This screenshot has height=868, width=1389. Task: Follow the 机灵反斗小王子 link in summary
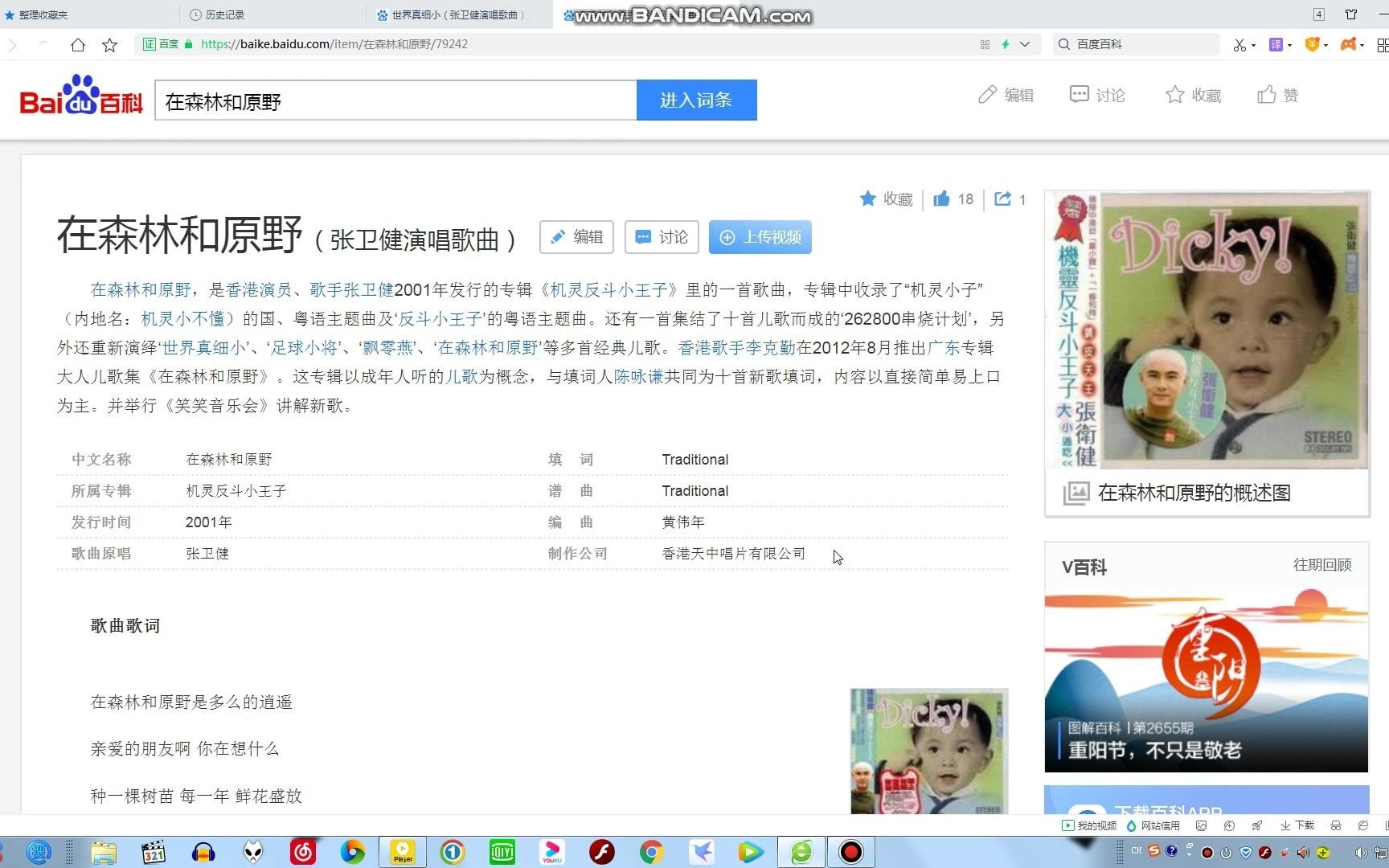coord(609,290)
